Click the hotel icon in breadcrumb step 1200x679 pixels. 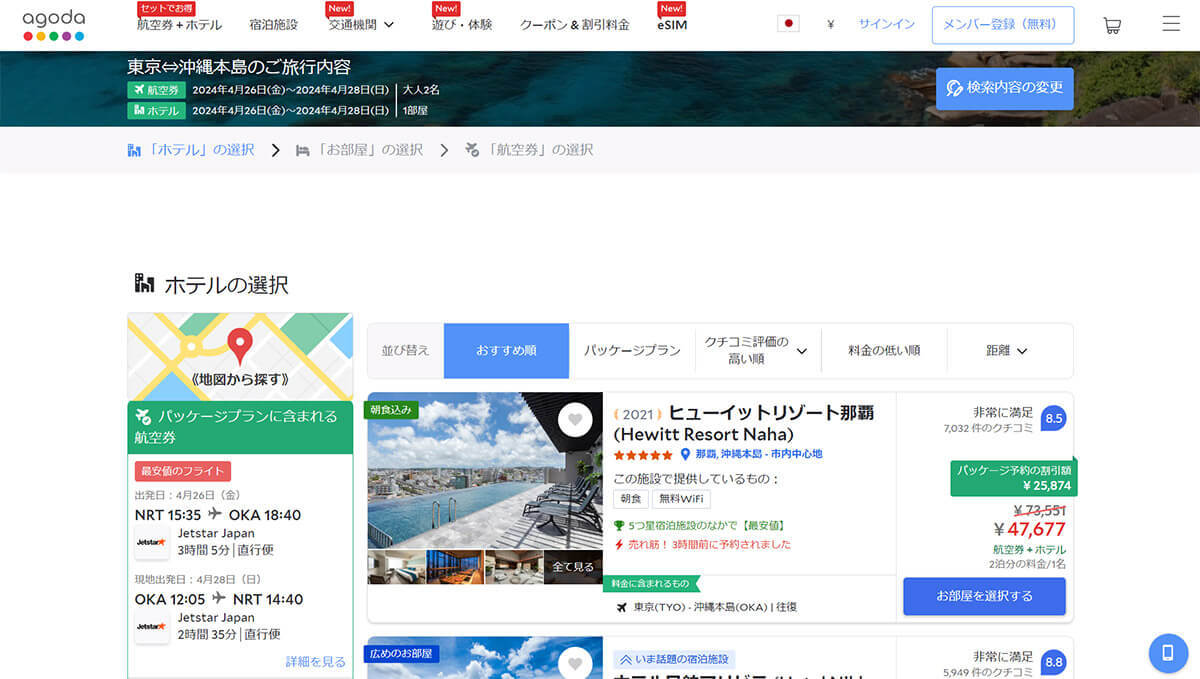coord(135,150)
